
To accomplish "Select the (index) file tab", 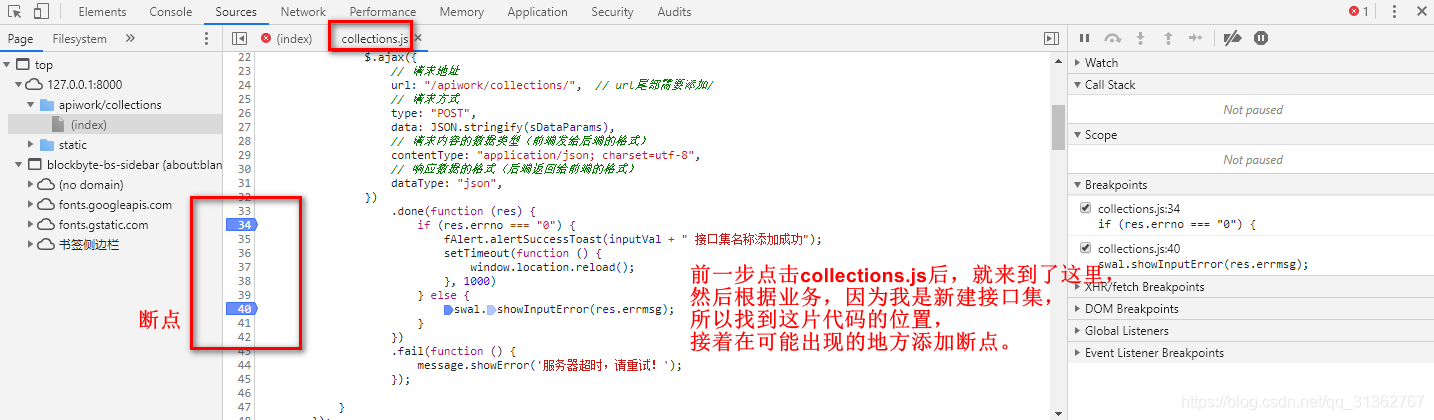I will point(294,39).
